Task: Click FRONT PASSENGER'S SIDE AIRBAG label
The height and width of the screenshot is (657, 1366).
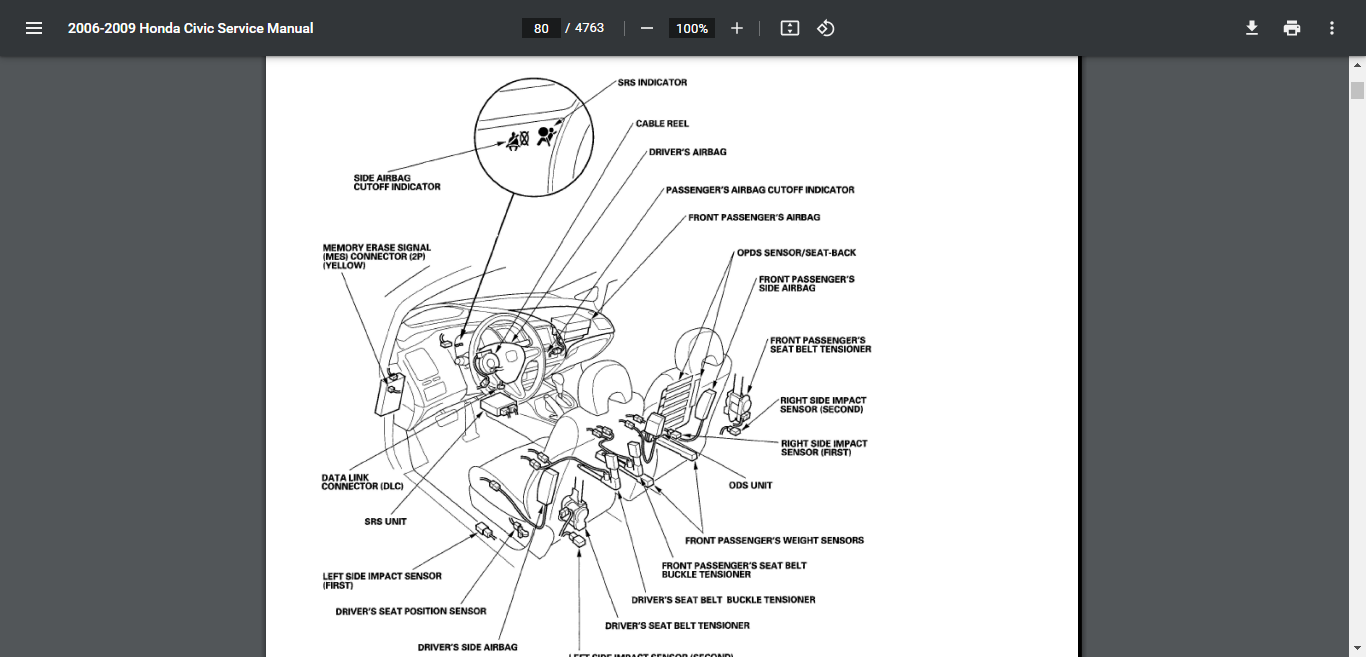Action: click(807, 284)
